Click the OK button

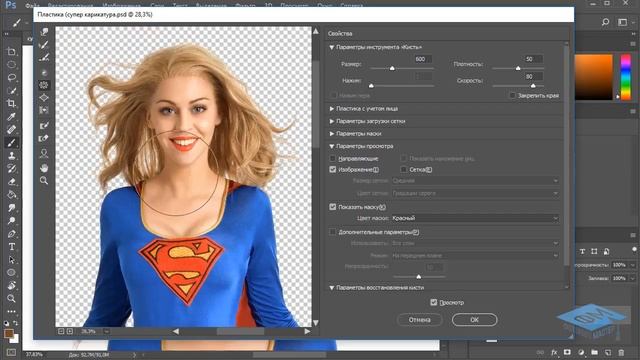[474, 320]
